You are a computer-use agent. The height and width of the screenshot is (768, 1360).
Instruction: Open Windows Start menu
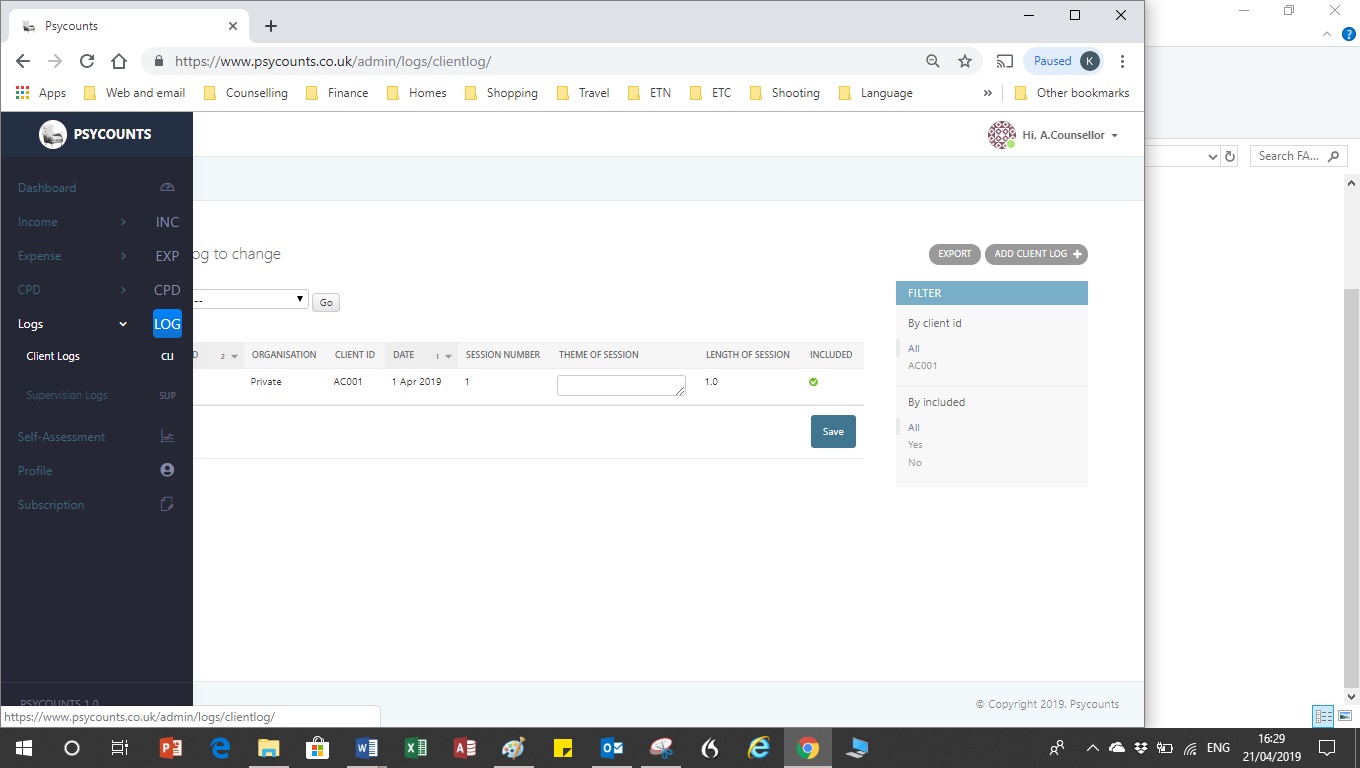[x=24, y=748]
